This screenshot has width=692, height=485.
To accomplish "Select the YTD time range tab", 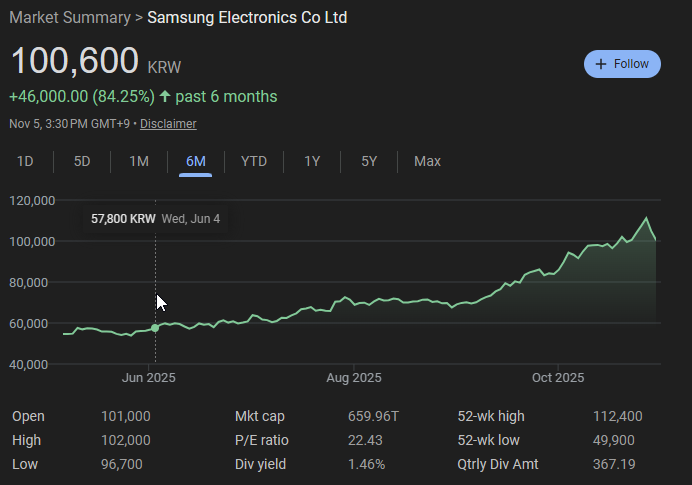I will click(x=254, y=162).
